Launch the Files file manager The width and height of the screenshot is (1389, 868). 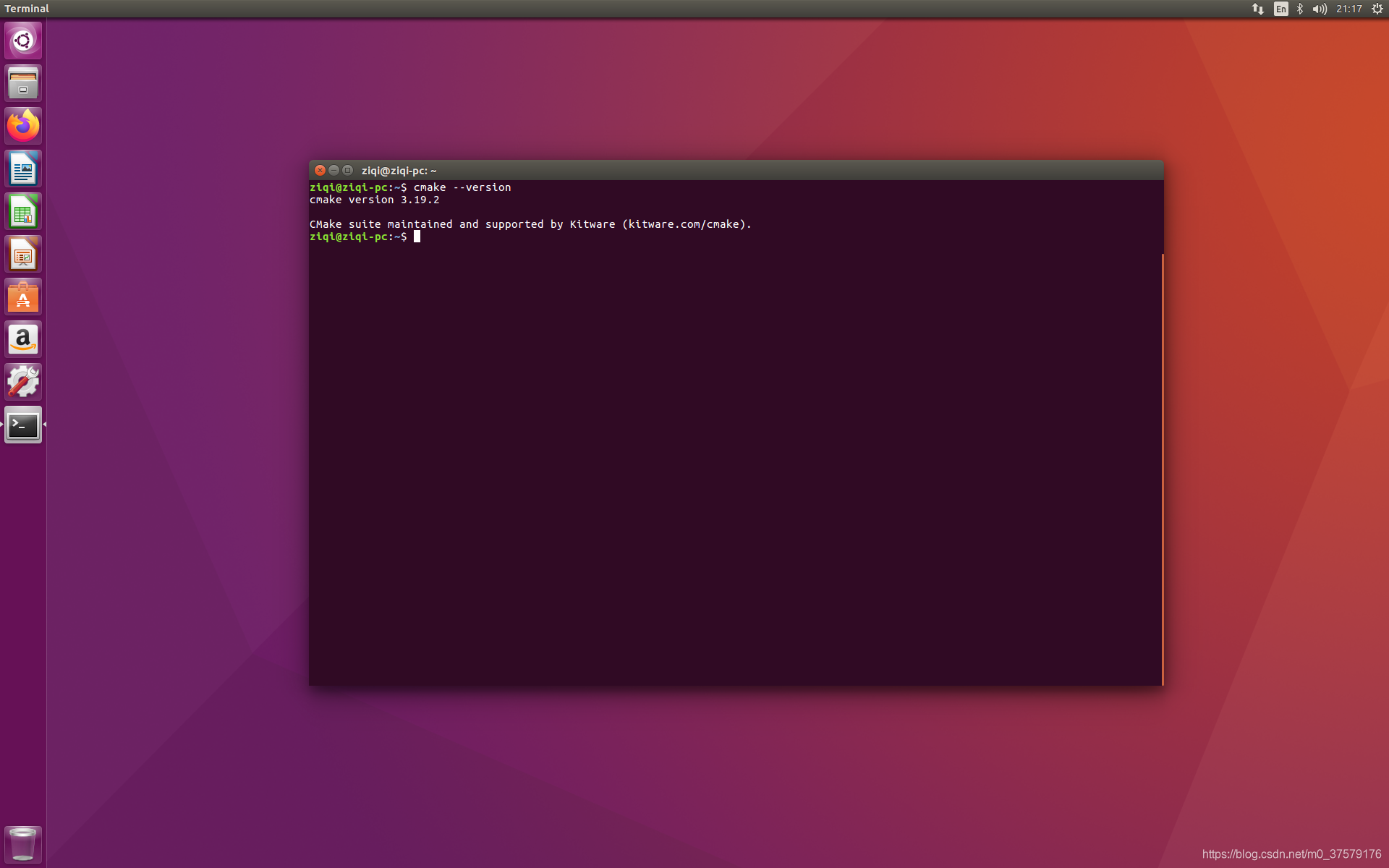[x=23, y=83]
